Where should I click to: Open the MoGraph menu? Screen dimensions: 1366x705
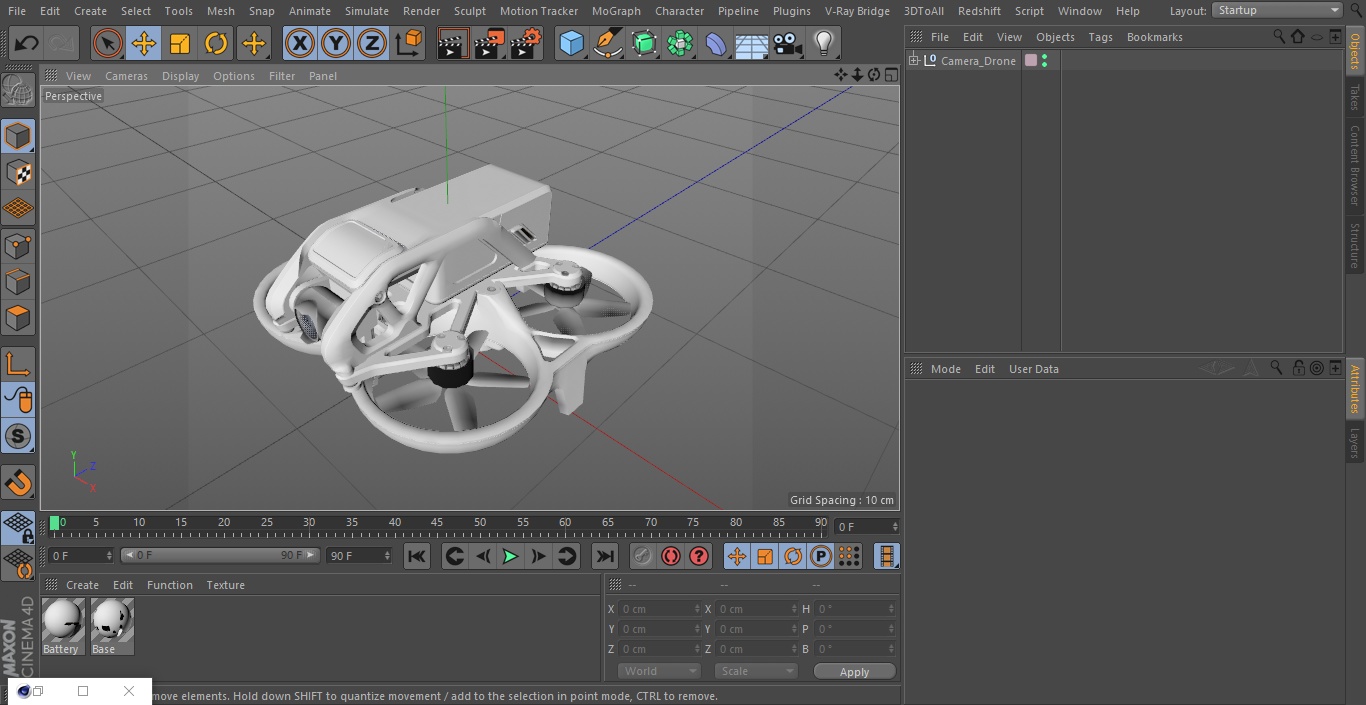[x=616, y=11]
